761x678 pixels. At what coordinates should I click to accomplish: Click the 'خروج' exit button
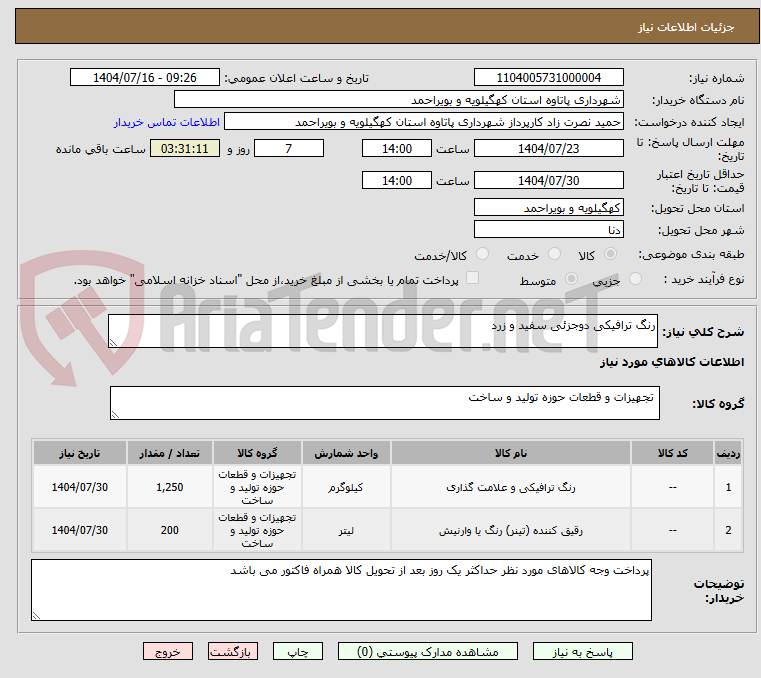[x=168, y=651]
